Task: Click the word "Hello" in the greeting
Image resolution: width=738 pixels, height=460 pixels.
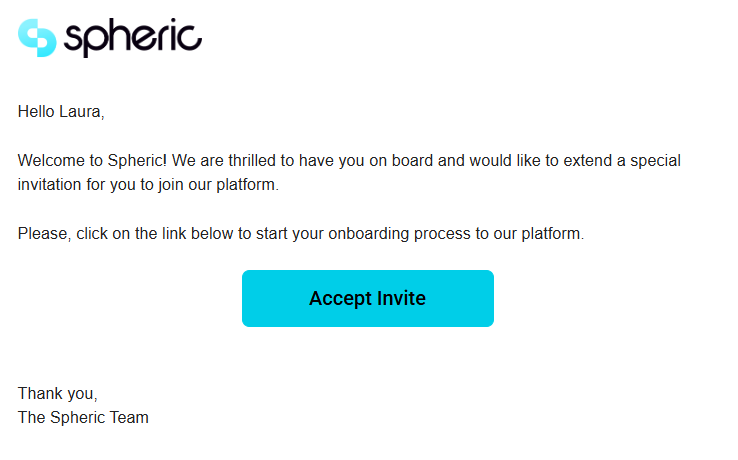Action: (38, 112)
